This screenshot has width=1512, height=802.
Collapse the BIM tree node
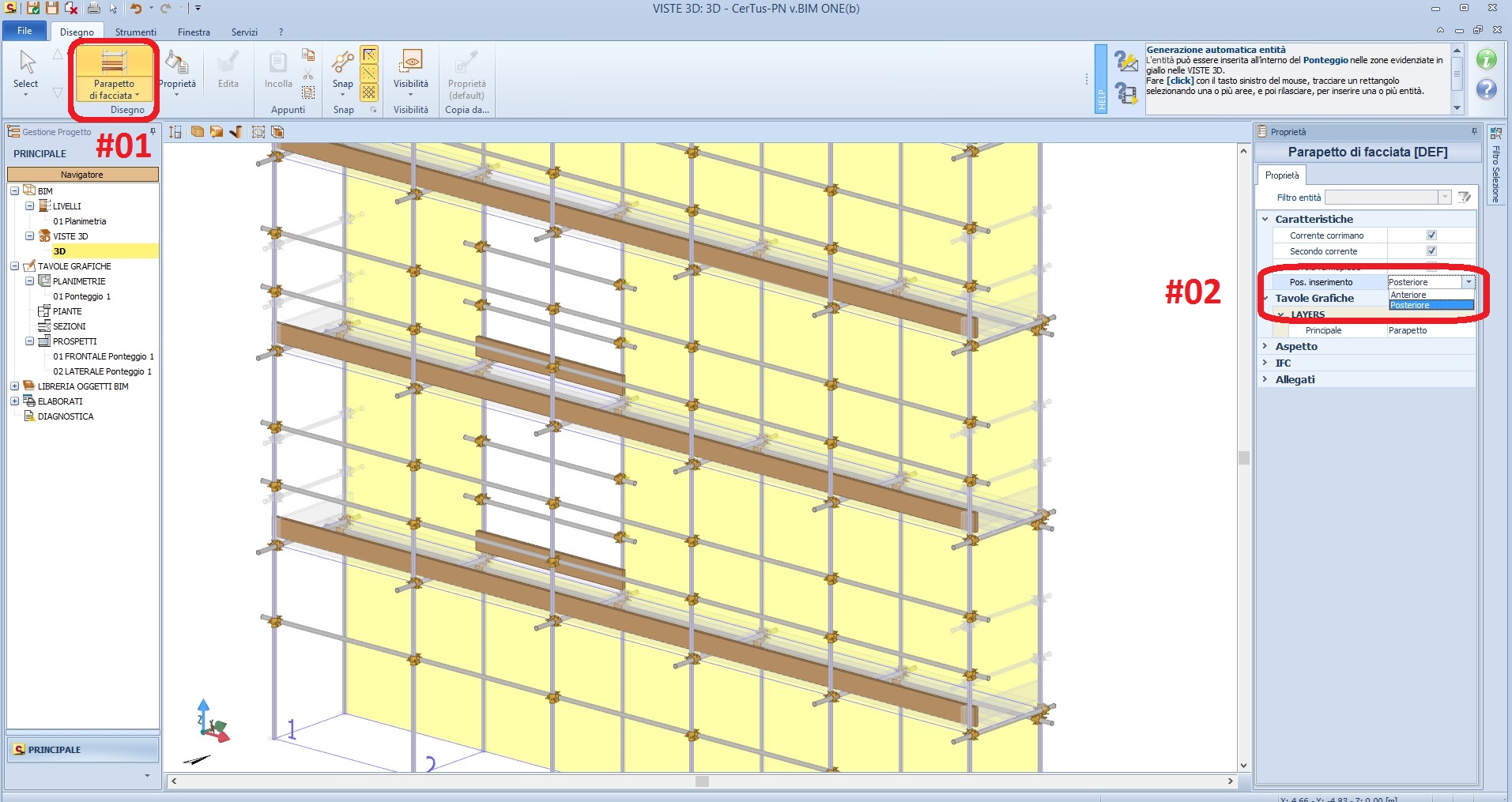click(x=14, y=191)
